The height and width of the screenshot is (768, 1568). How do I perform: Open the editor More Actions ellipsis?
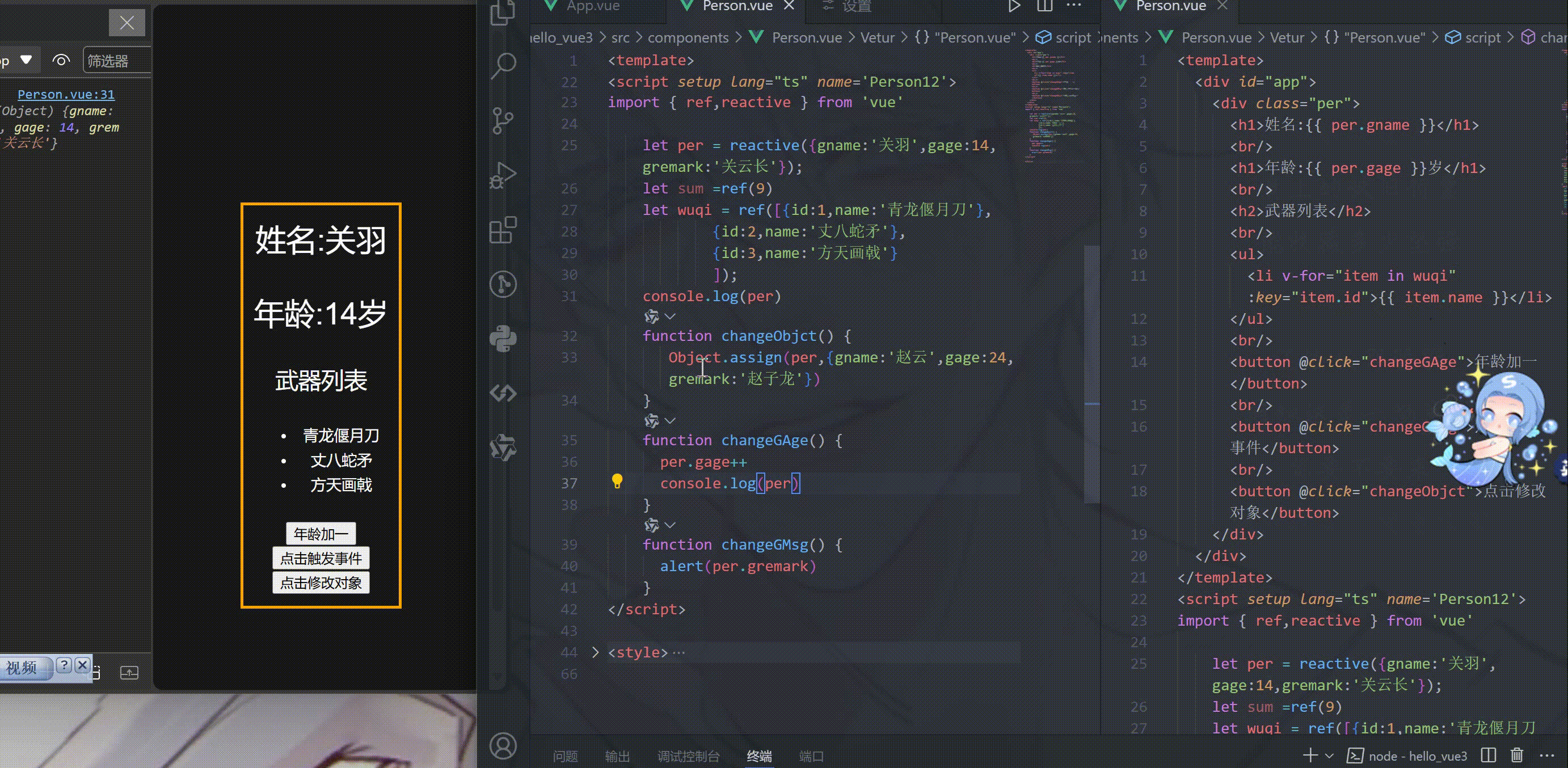click(1074, 6)
